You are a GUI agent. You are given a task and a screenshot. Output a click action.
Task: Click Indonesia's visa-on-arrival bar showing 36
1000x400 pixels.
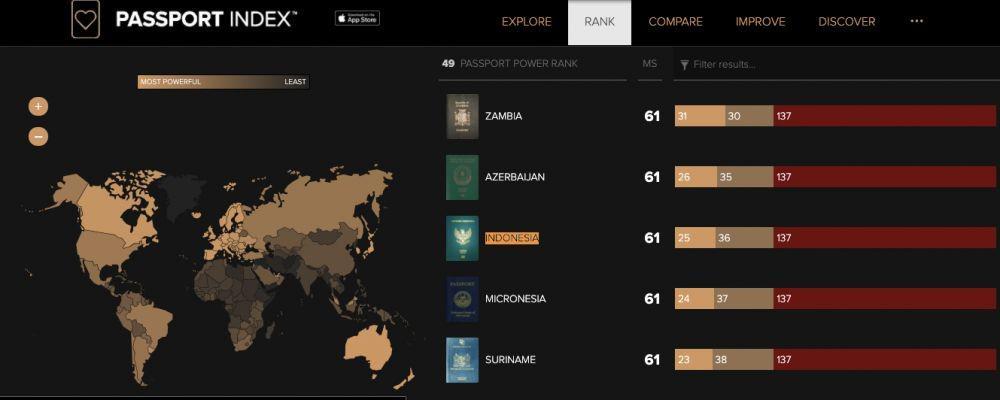pyautogui.click(x=744, y=238)
